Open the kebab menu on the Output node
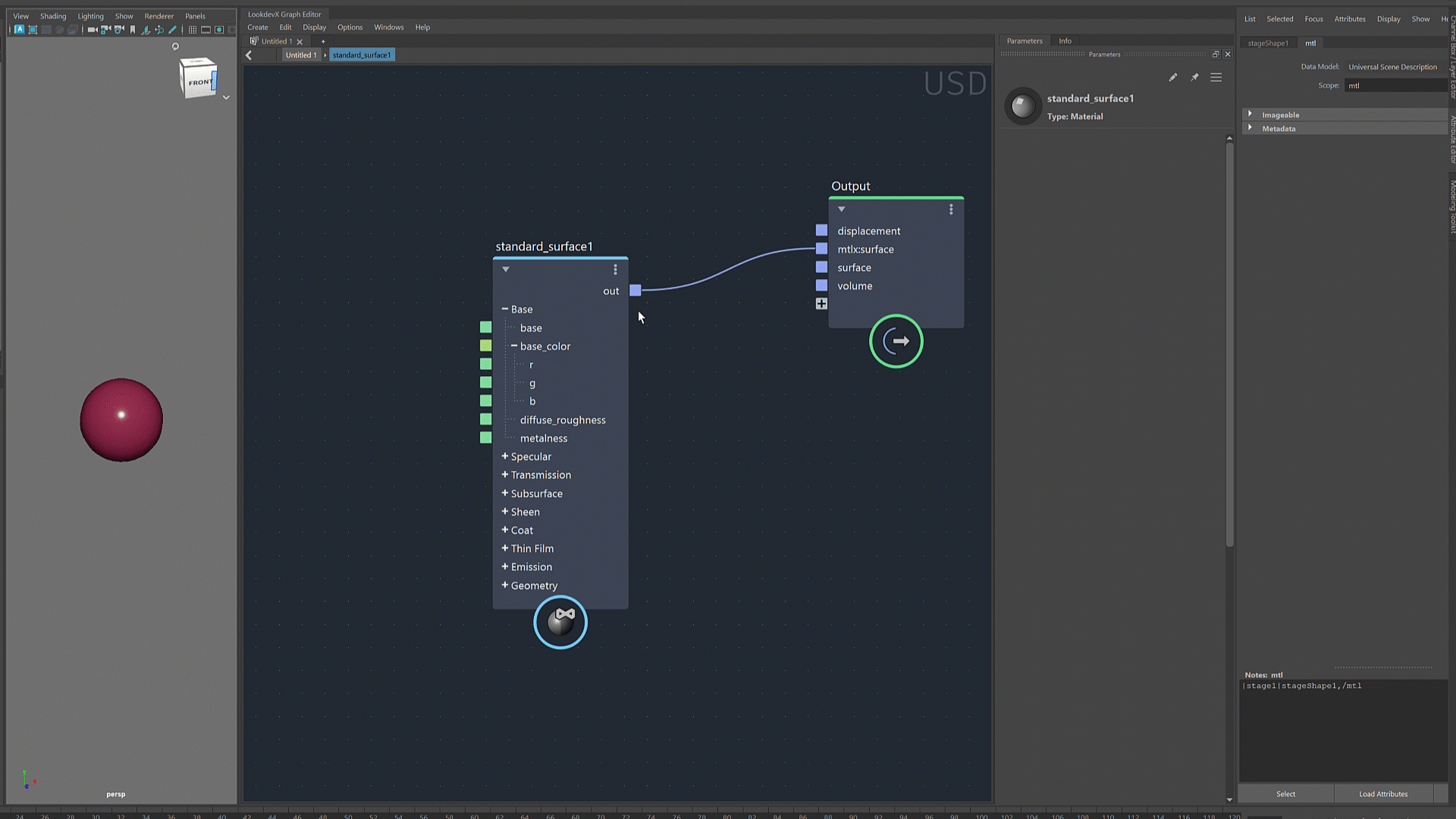 tap(951, 209)
